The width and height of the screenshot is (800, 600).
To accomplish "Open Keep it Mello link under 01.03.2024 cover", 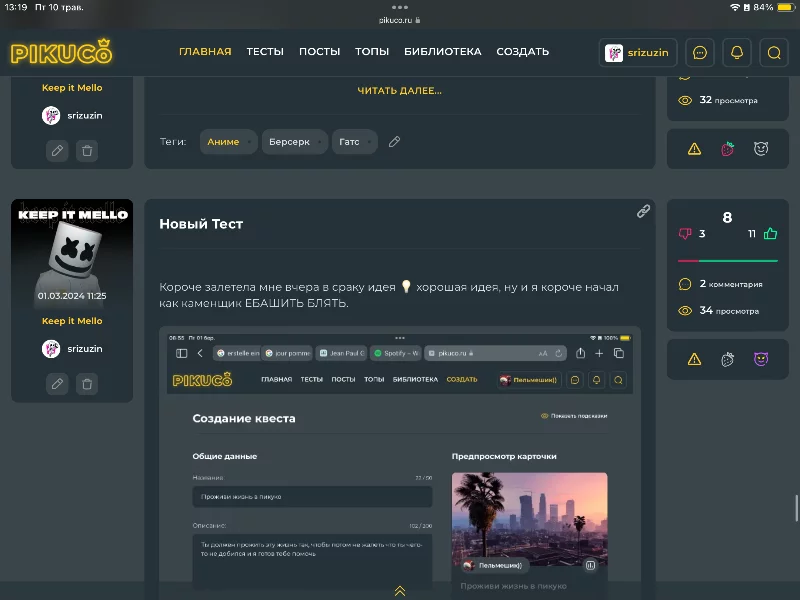I will click(72, 321).
